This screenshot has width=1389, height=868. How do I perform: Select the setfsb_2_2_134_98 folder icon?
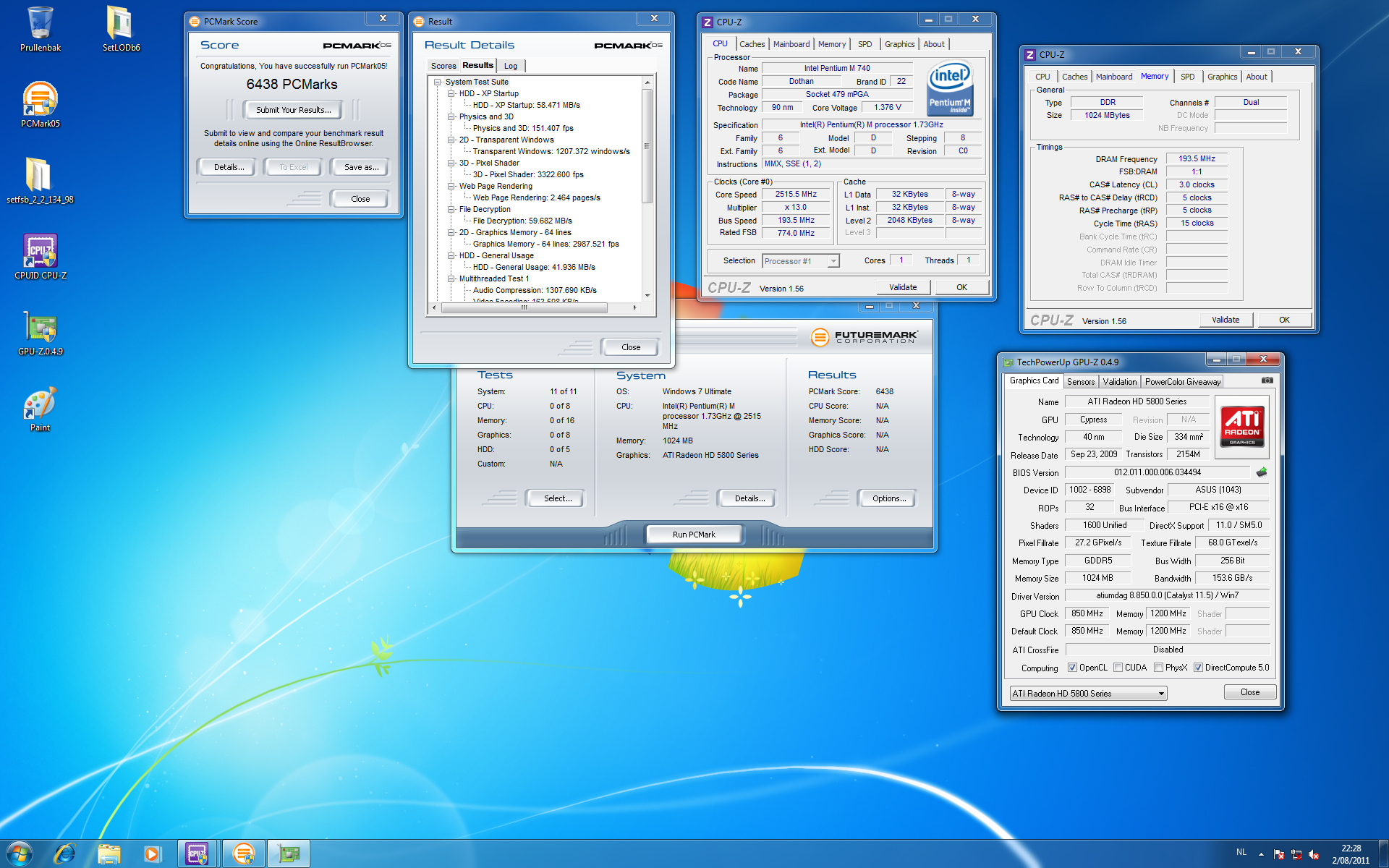41,181
